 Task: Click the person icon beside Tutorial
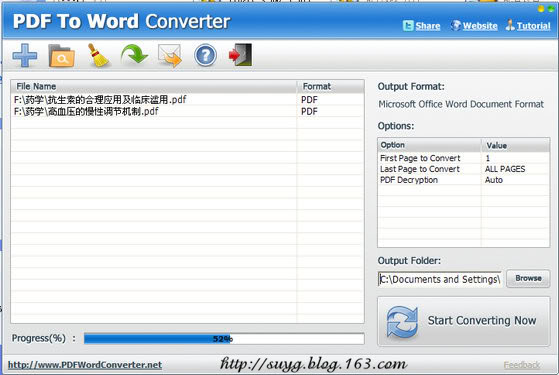510,25
